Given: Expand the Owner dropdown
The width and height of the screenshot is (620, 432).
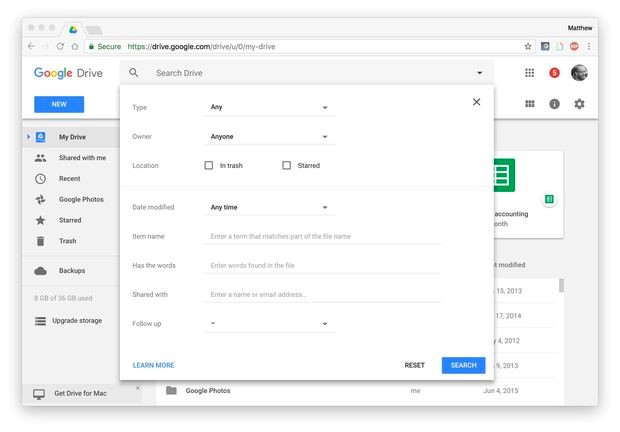Looking at the screenshot, I should tap(269, 136).
